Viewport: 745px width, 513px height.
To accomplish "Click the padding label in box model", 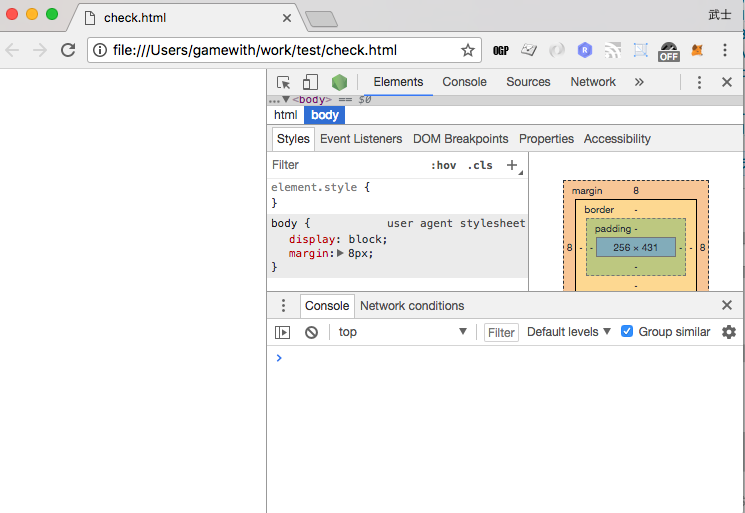I will 612,228.
